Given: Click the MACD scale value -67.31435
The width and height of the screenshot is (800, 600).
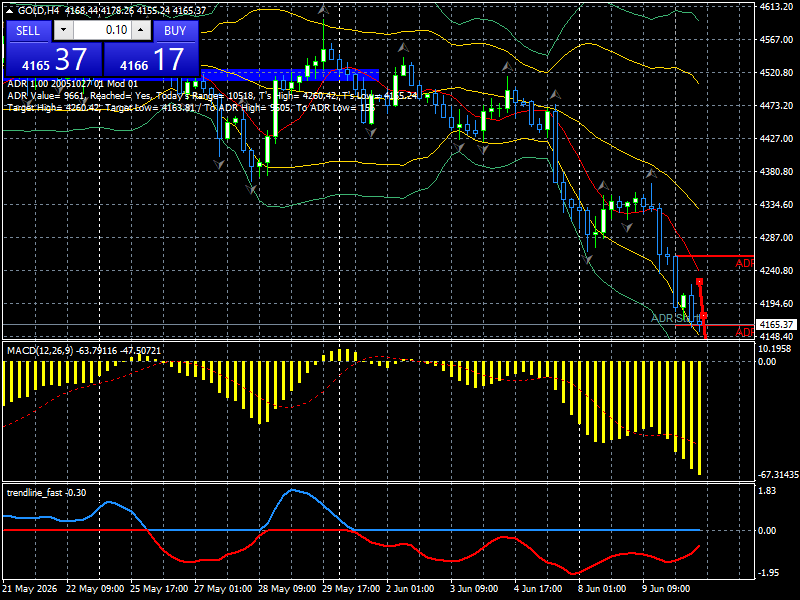Looking at the screenshot, I should (x=778, y=474).
